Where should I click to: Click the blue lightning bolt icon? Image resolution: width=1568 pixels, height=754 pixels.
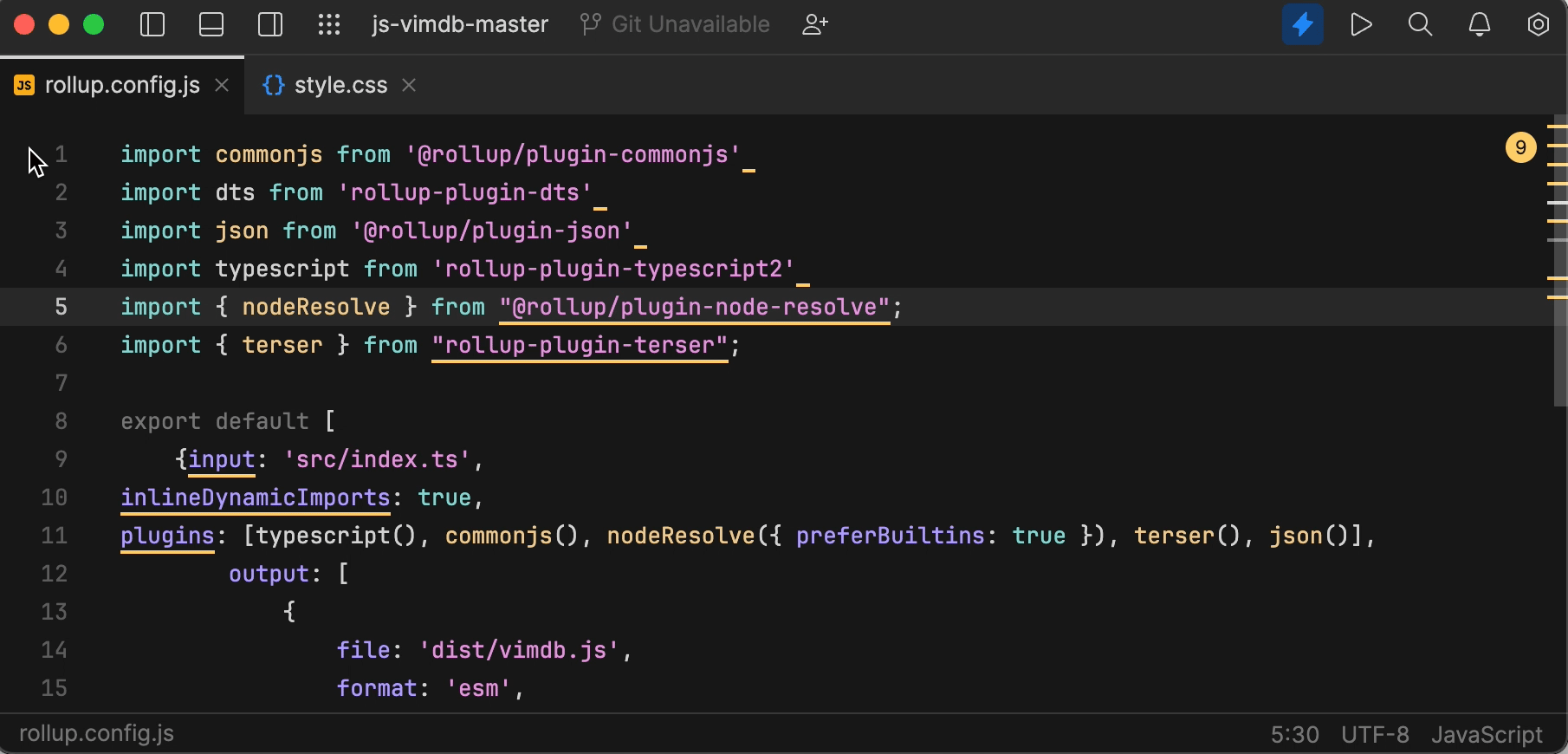point(1302,24)
